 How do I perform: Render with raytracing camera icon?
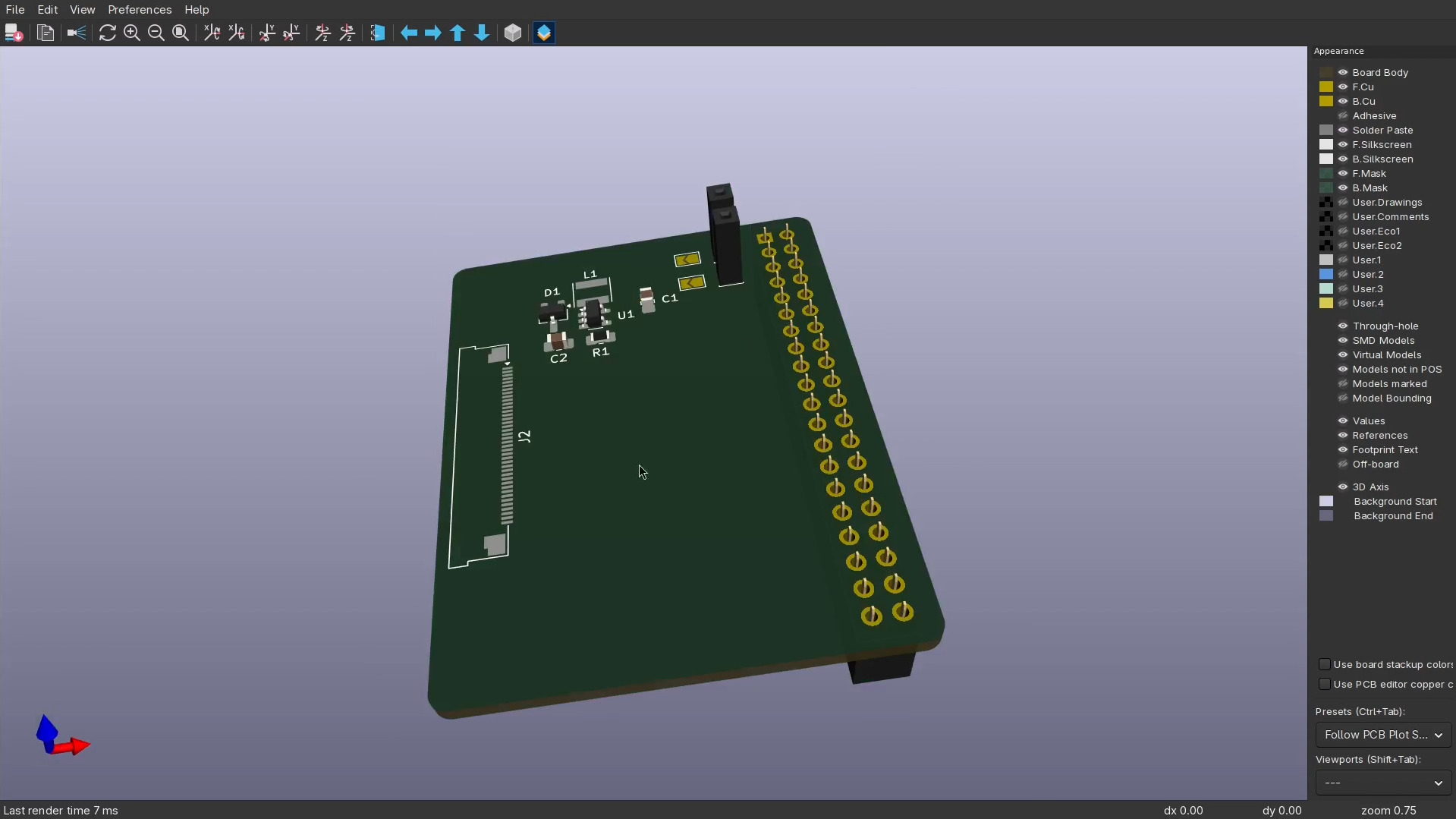click(x=77, y=33)
